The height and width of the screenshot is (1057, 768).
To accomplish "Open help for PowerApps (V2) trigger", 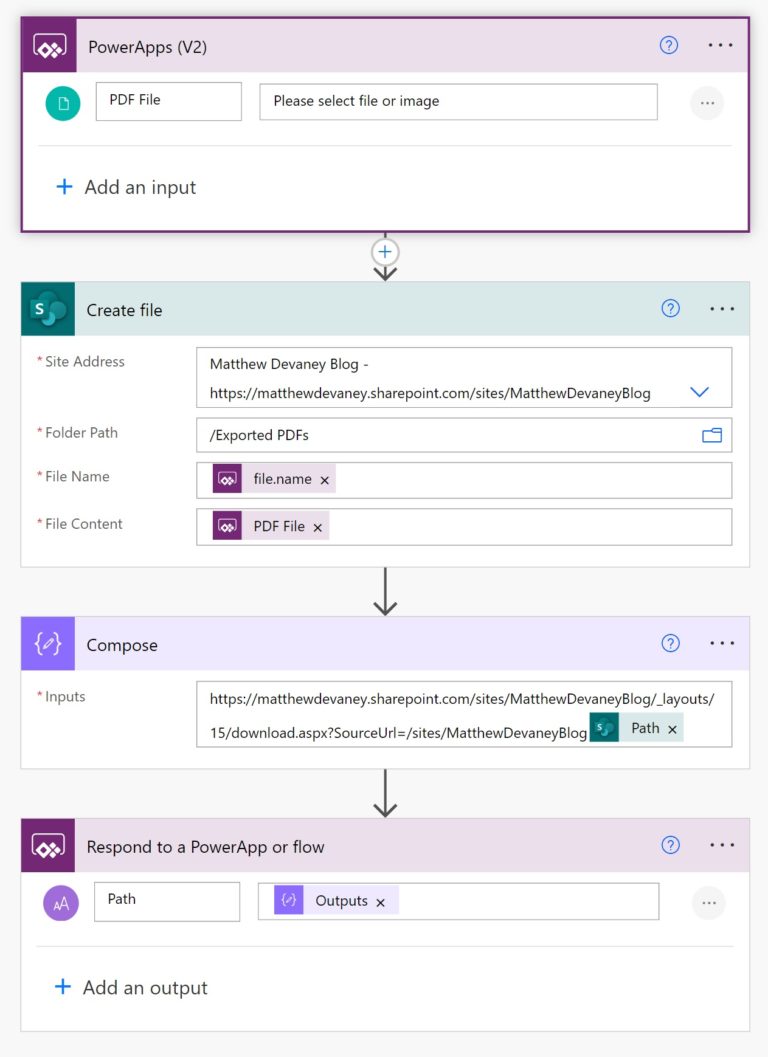I will [x=669, y=45].
